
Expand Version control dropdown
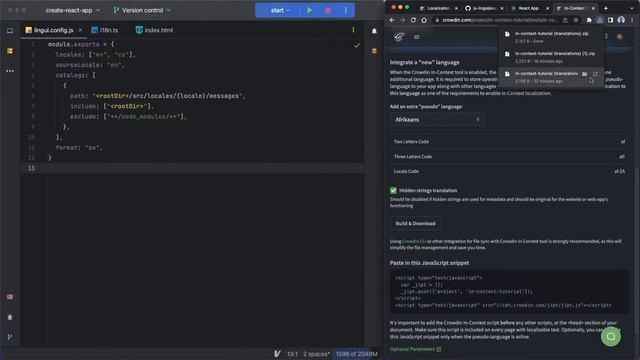click(x=142, y=10)
